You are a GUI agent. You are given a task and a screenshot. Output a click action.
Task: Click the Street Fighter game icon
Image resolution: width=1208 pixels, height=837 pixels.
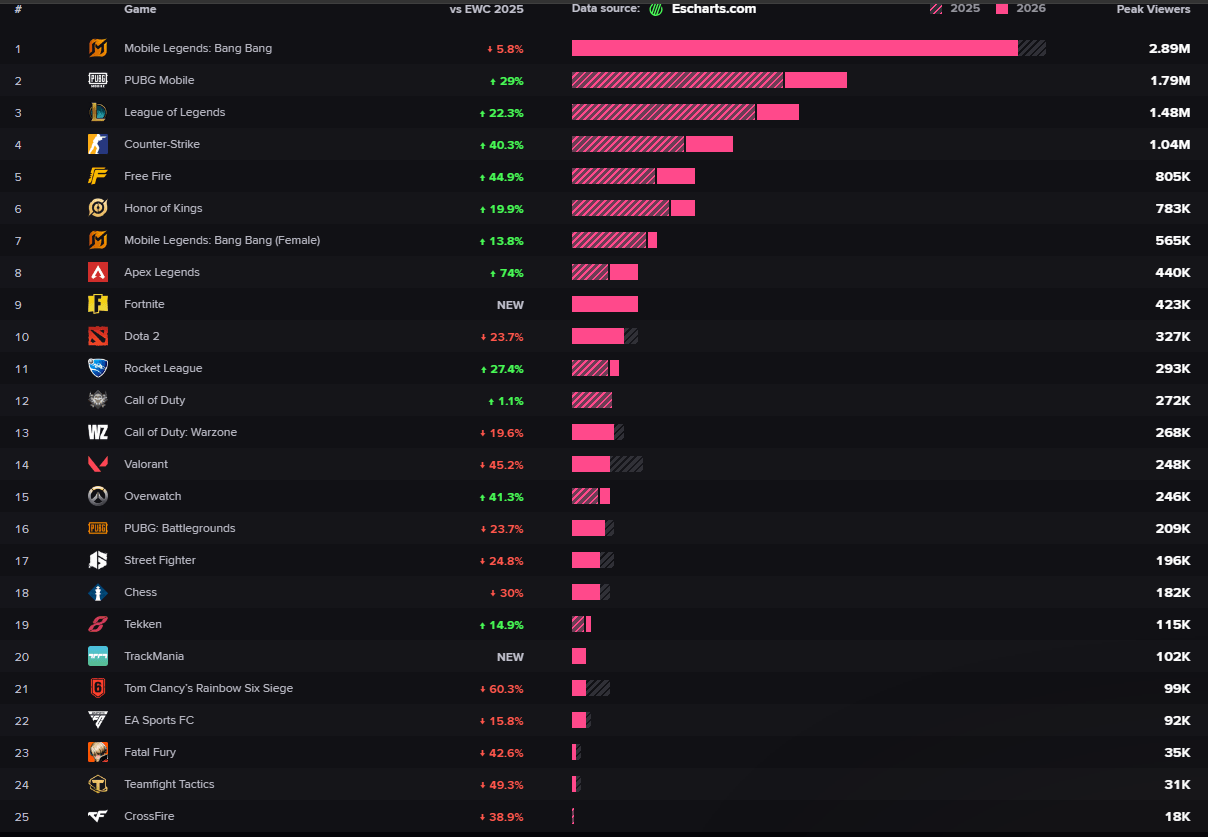click(98, 560)
